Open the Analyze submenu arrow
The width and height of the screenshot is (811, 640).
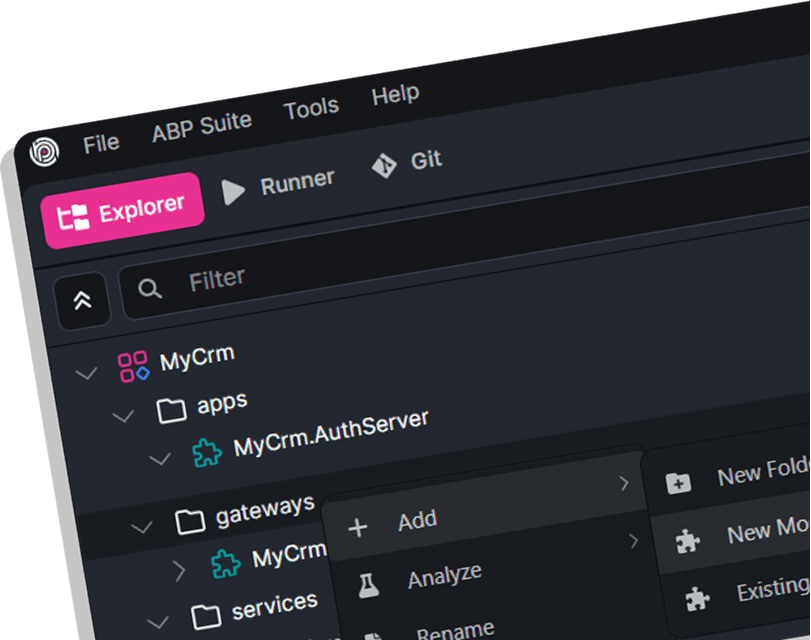pos(634,541)
